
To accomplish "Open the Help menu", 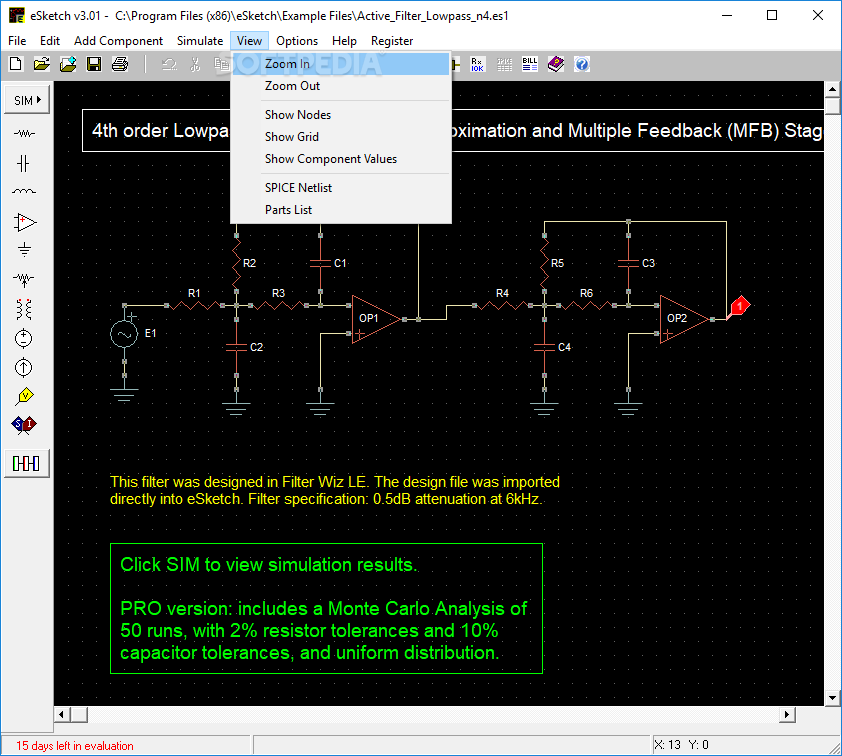I will [x=344, y=41].
